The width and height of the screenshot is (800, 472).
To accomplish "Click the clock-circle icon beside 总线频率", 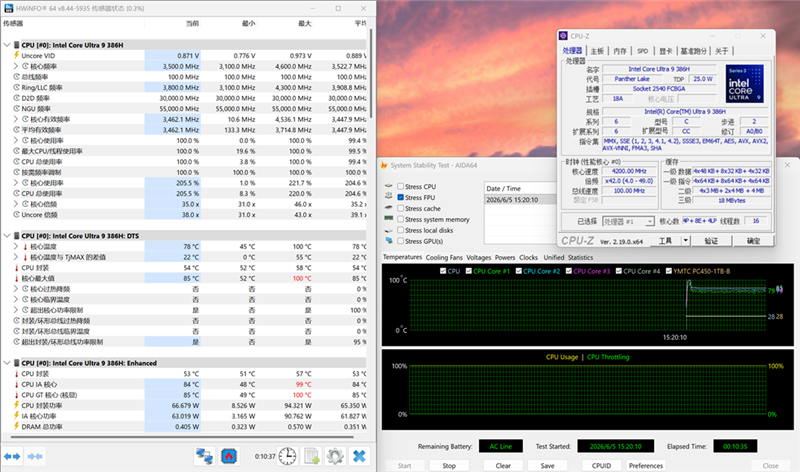I will point(16,77).
